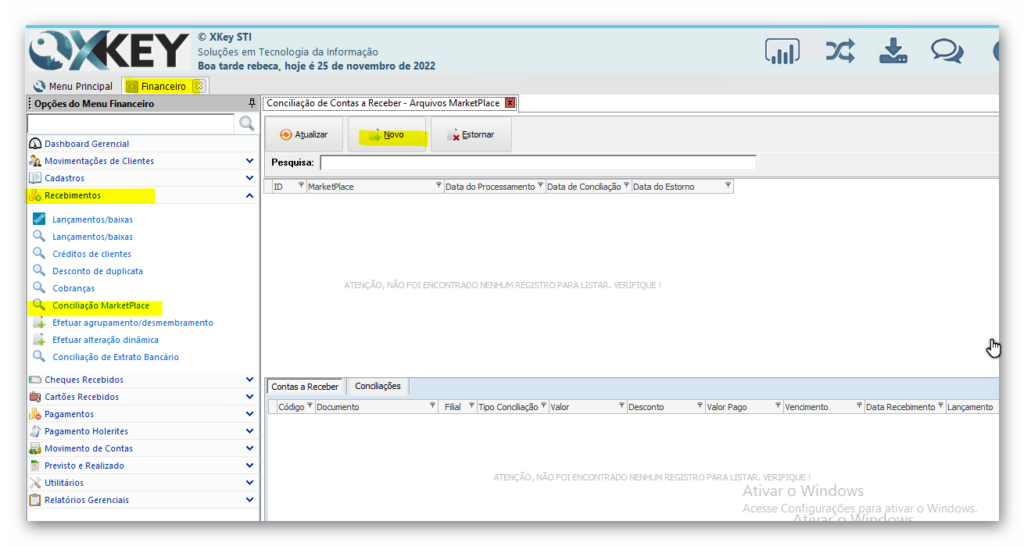Expand the Cadastros section chevron
This screenshot has width=1024, height=546.
pos(249,178)
